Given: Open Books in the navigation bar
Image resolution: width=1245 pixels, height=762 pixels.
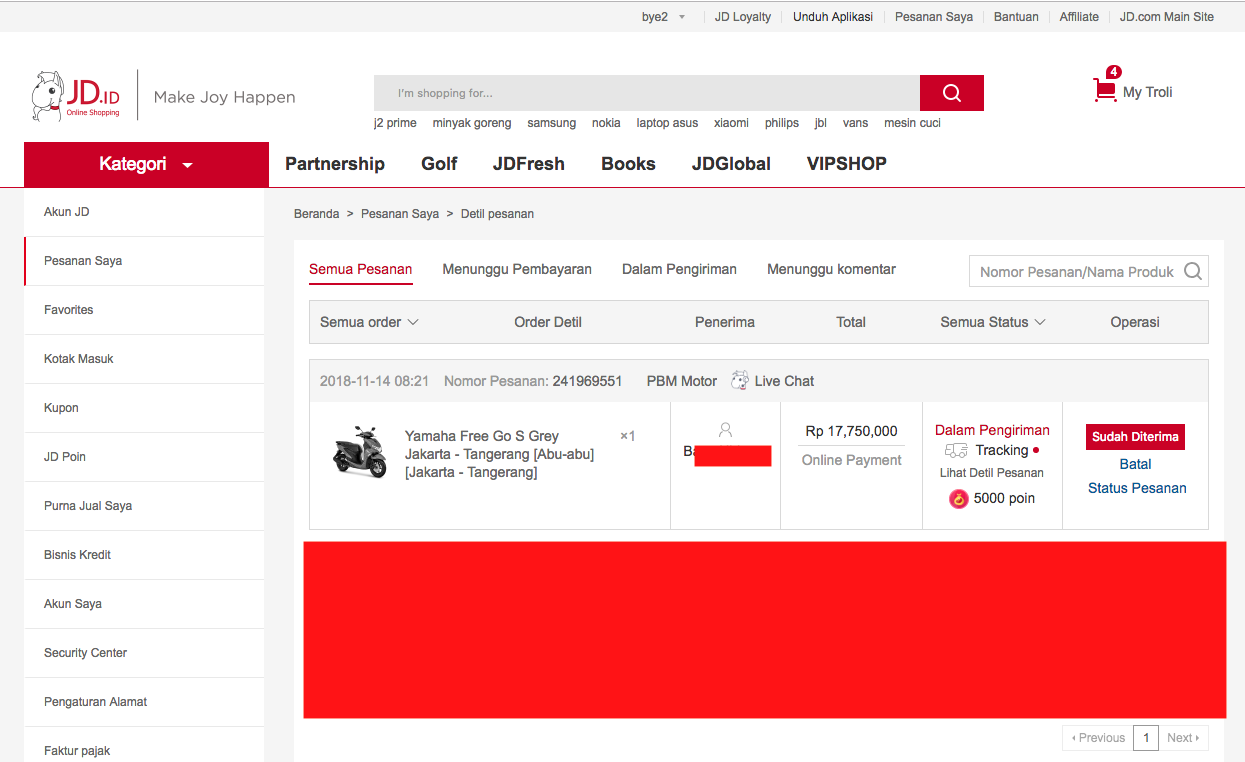Looking at the screenshot, I should pyautogui.click(x=628, y=164).
